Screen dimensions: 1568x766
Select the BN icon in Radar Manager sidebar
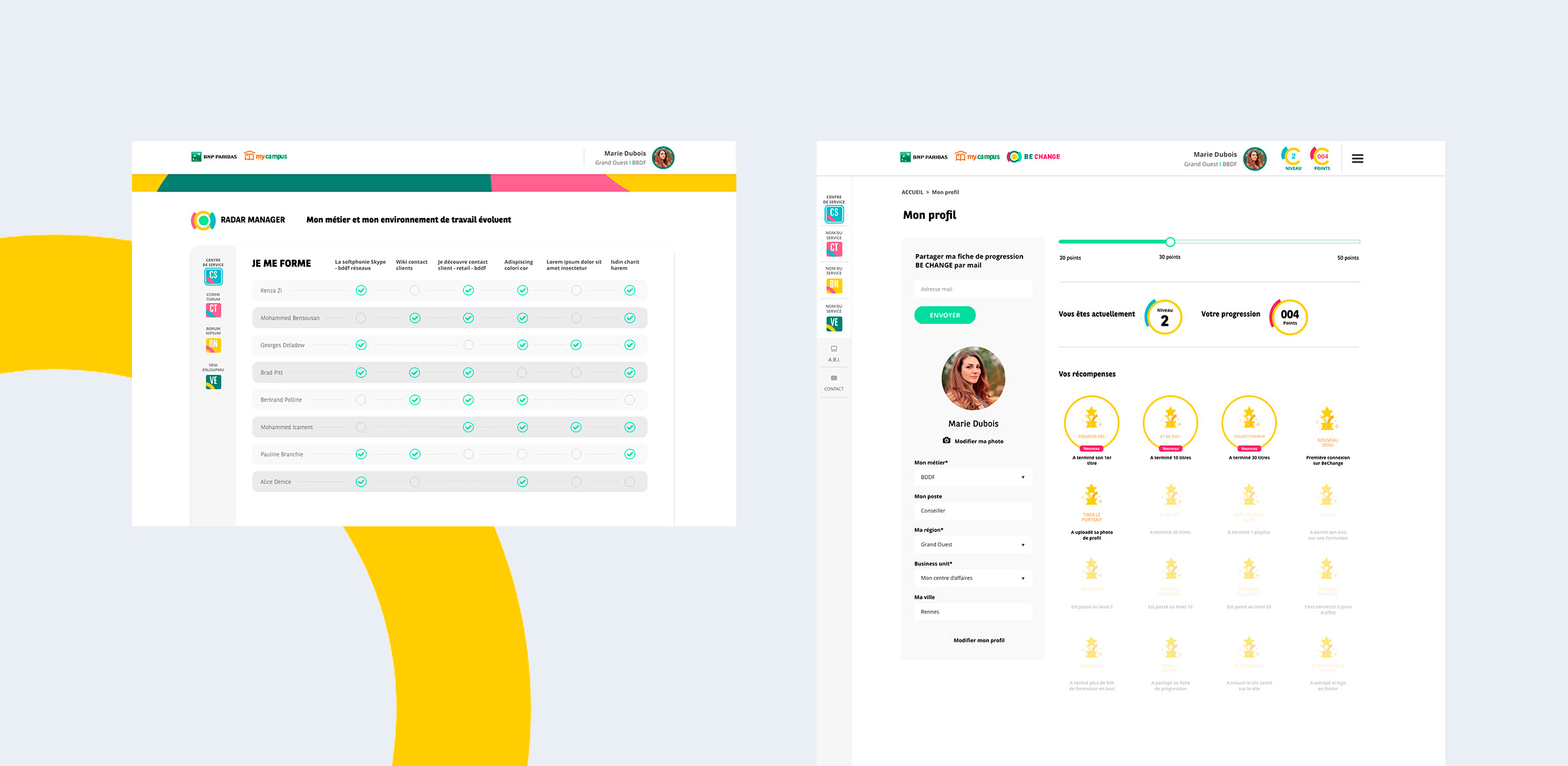(x=213, y=345)
